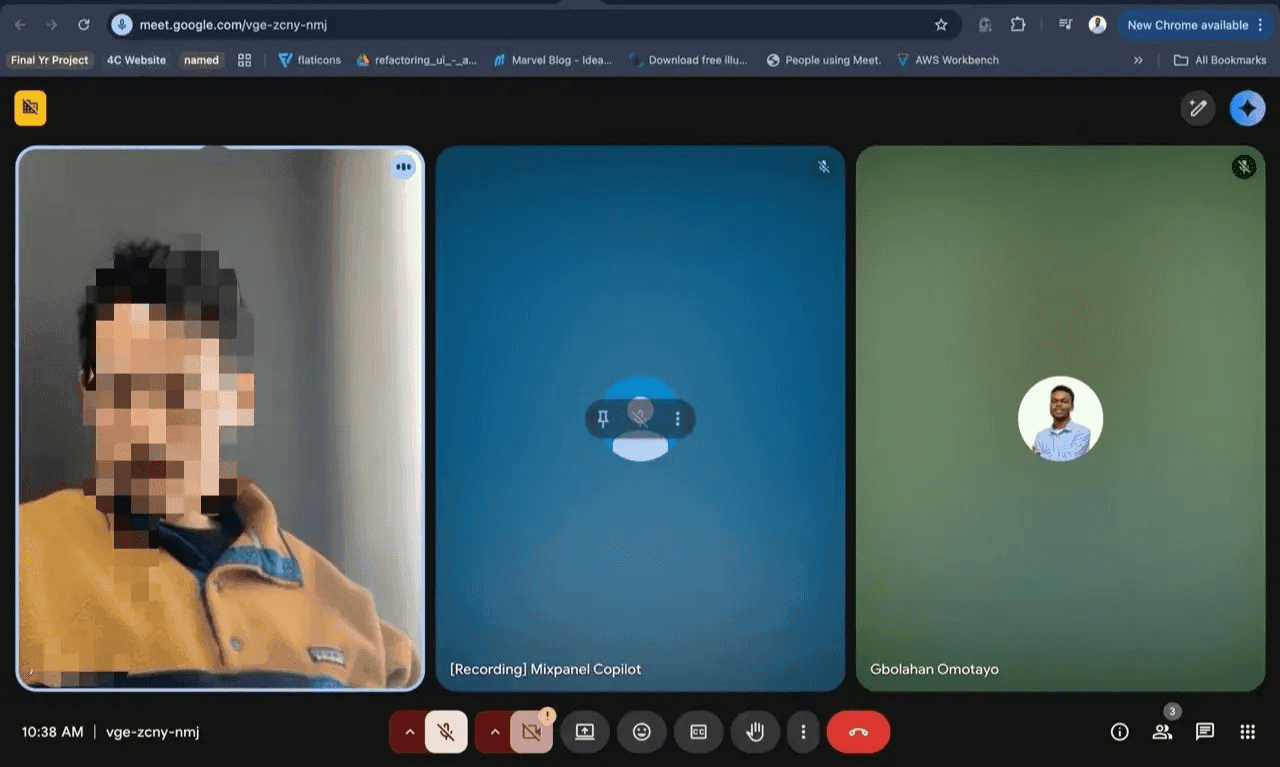Open the magic pen effects button

[1198, 108]
